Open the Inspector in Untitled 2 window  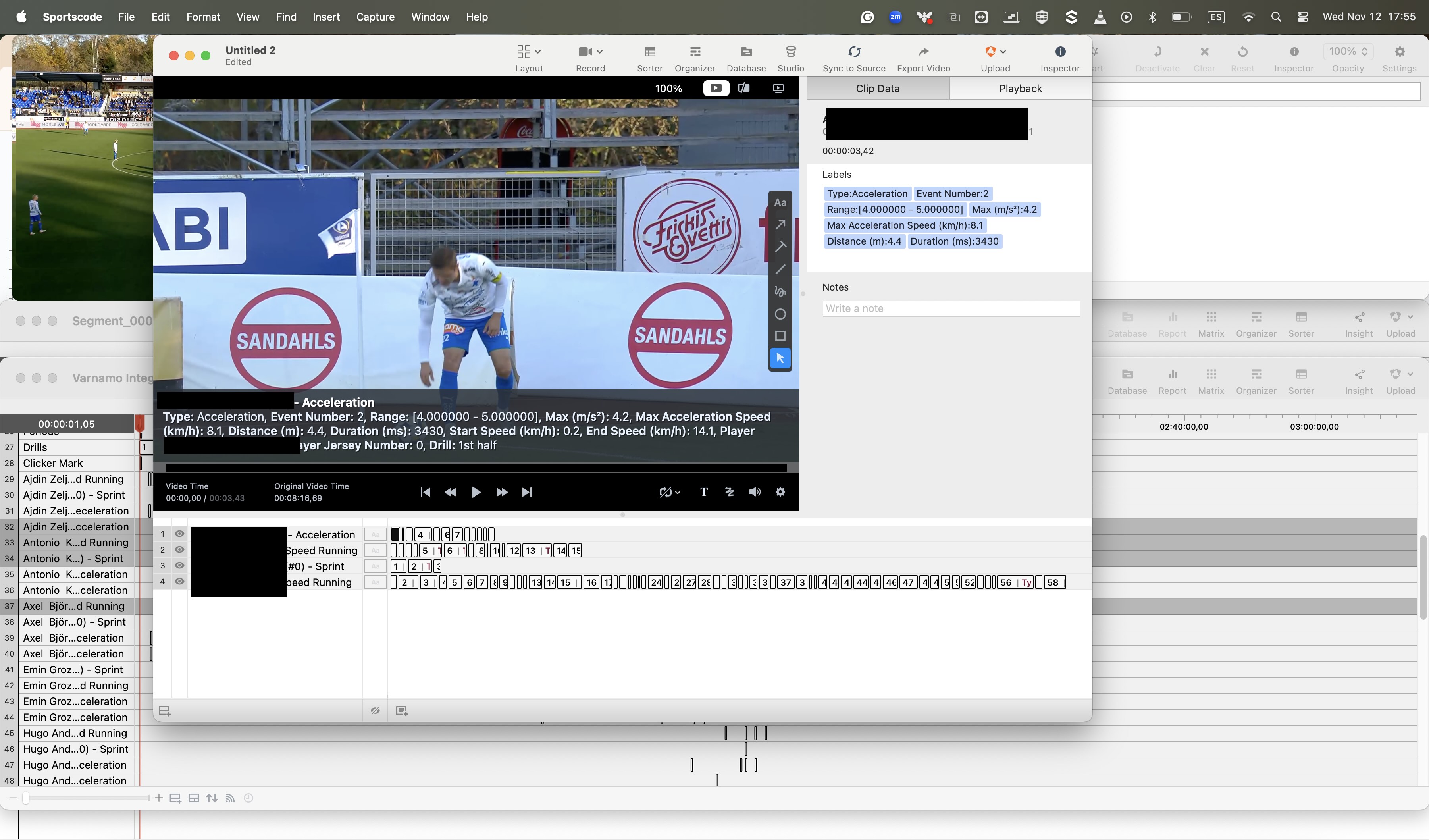tap(1060, 58)
